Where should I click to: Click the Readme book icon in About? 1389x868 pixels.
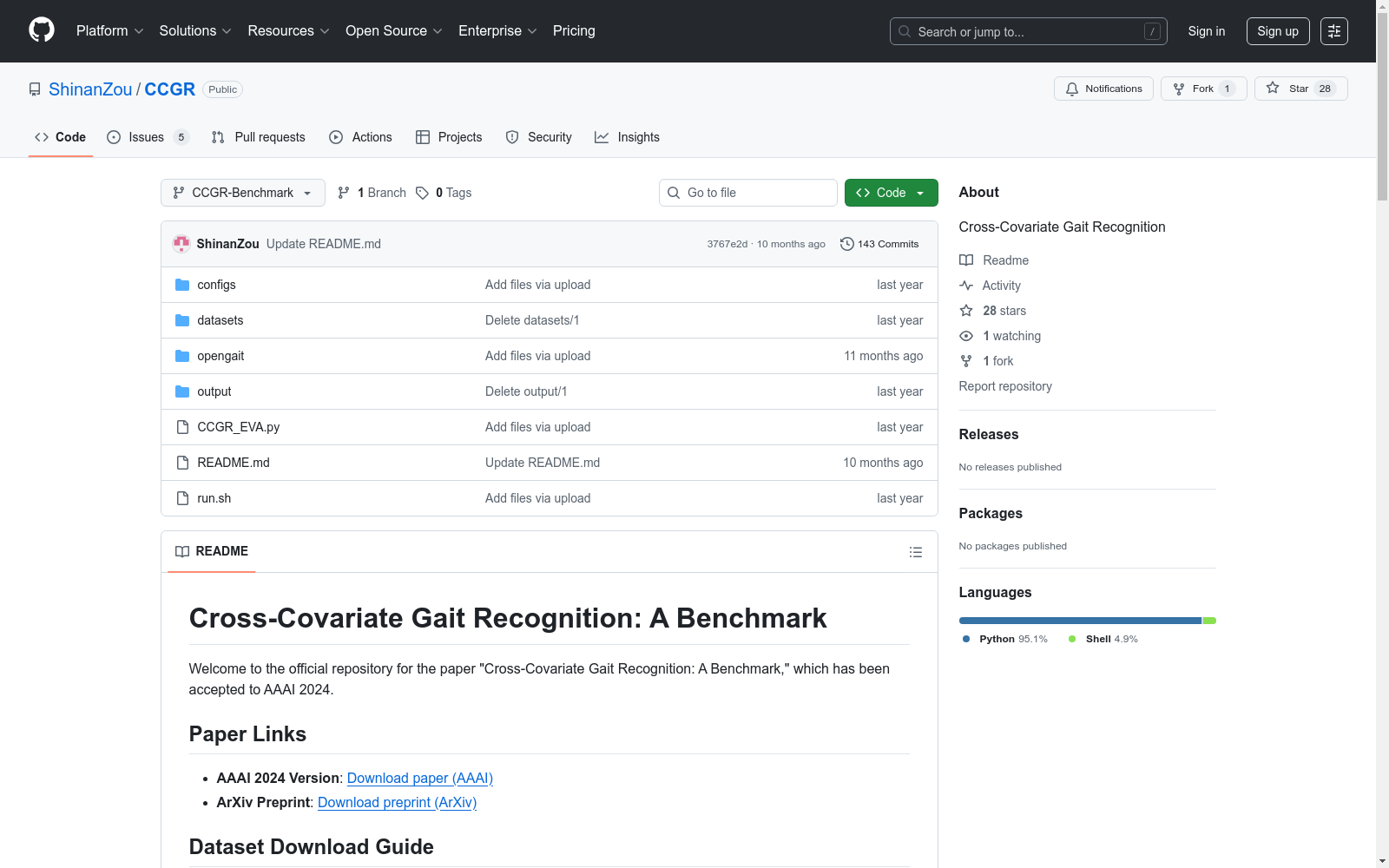[x=966, y=260]
